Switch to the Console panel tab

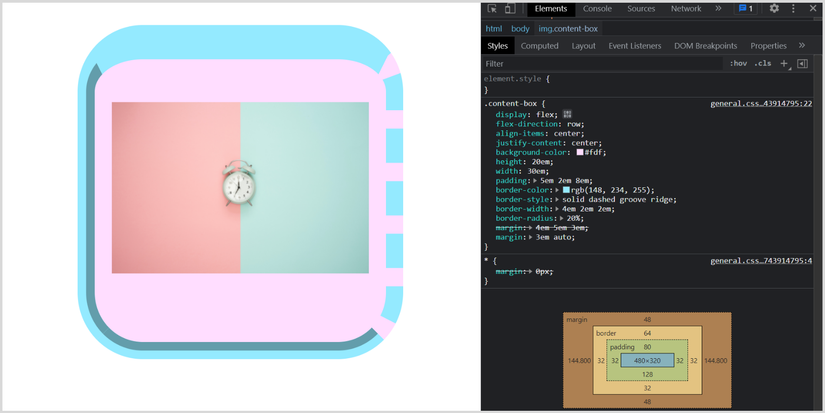click(x=597, y=8)
